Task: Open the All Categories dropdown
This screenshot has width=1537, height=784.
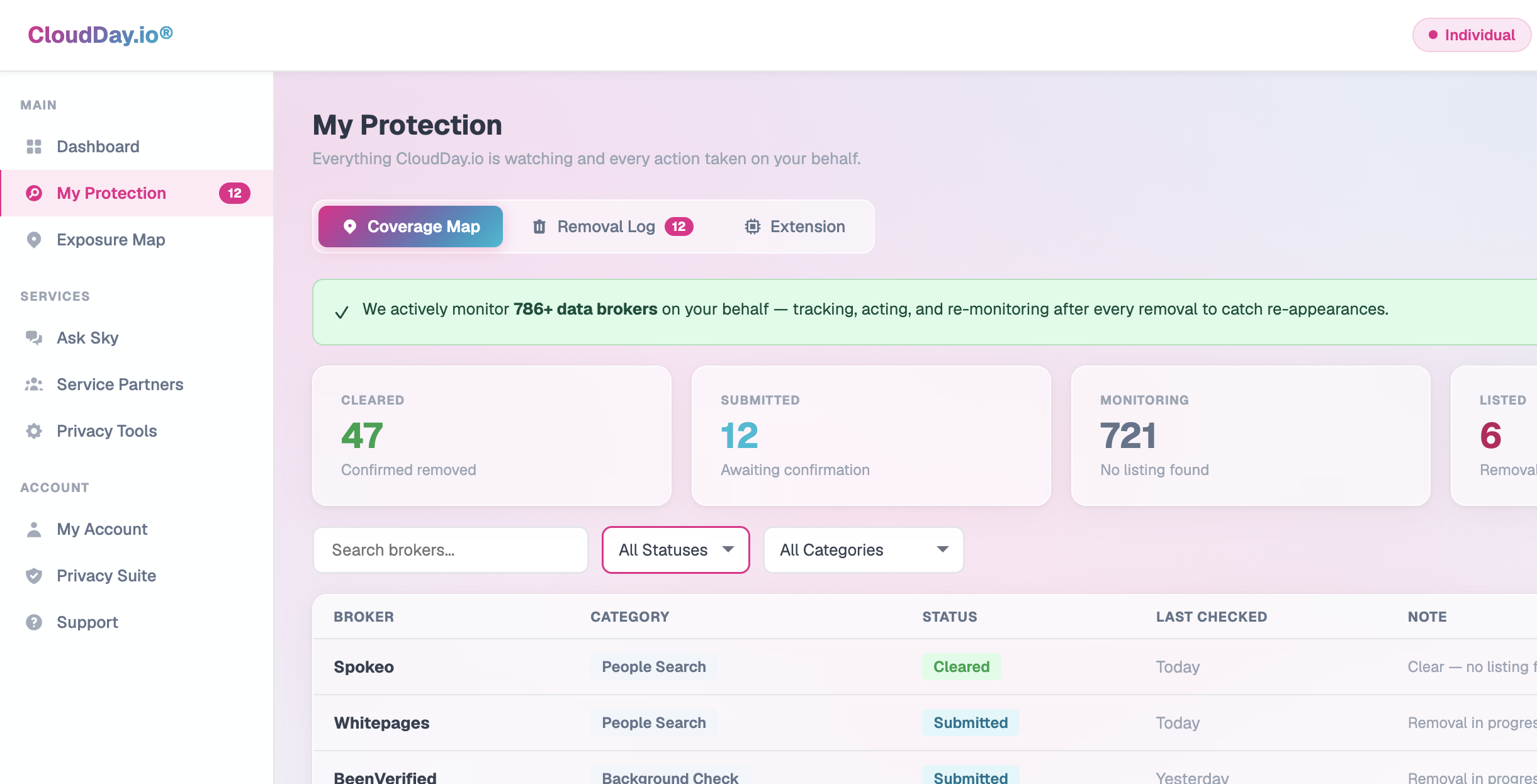Action: [864, 550]
